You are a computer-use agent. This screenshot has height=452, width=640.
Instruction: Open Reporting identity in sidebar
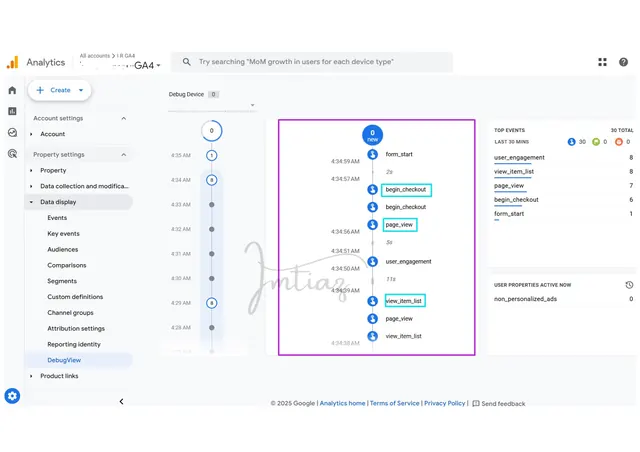73,344
